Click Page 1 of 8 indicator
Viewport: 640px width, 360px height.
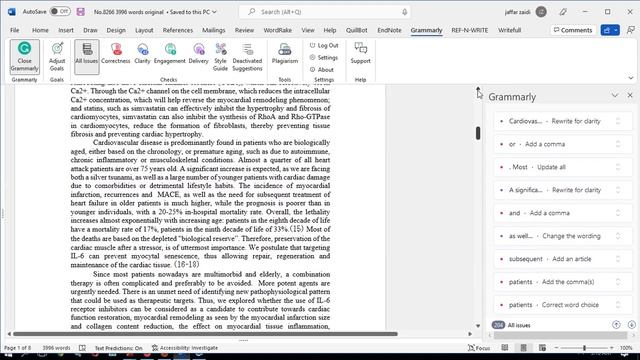[x=17, y=348]
